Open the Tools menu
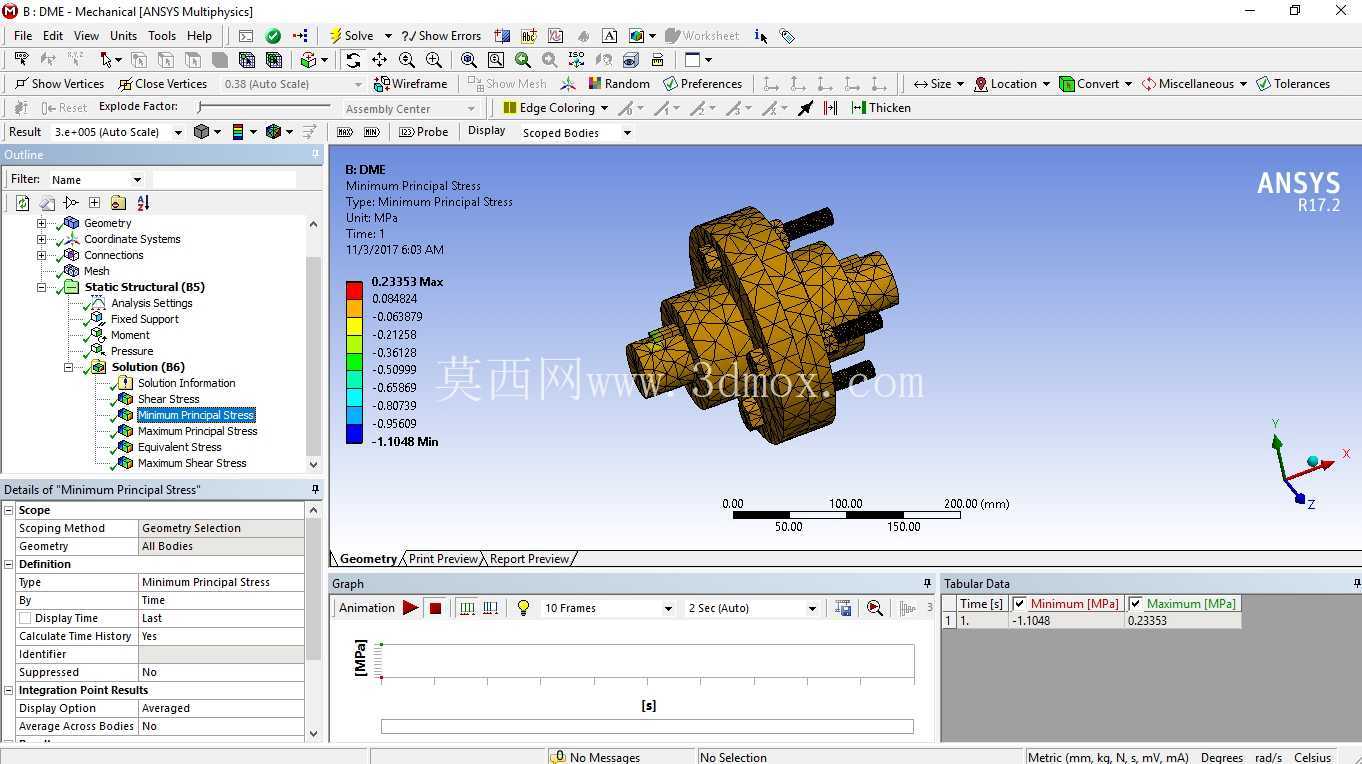 coord(162,36)
